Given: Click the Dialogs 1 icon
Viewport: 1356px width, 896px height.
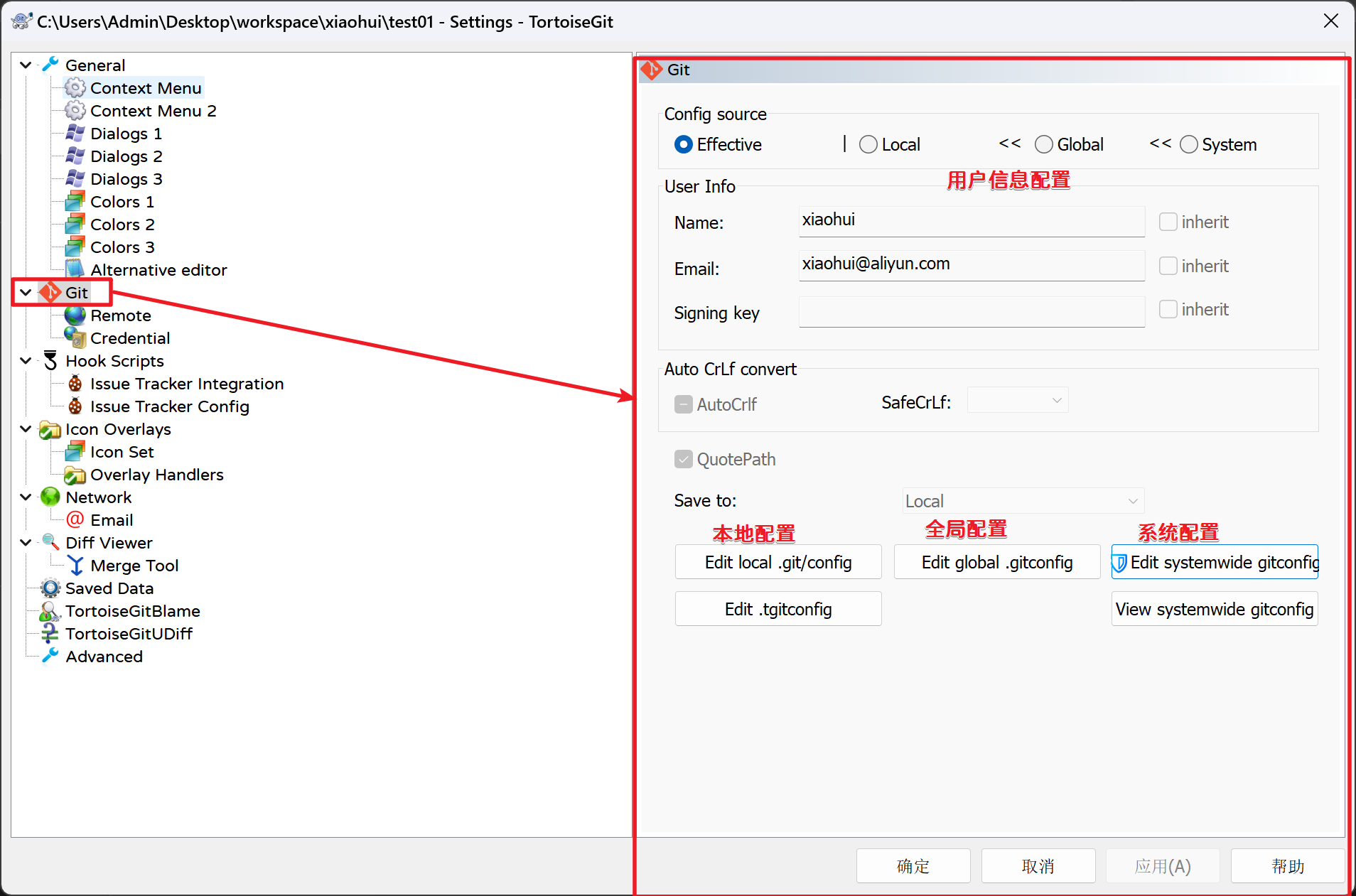Looking at the screenshot, I should [75, 133].
